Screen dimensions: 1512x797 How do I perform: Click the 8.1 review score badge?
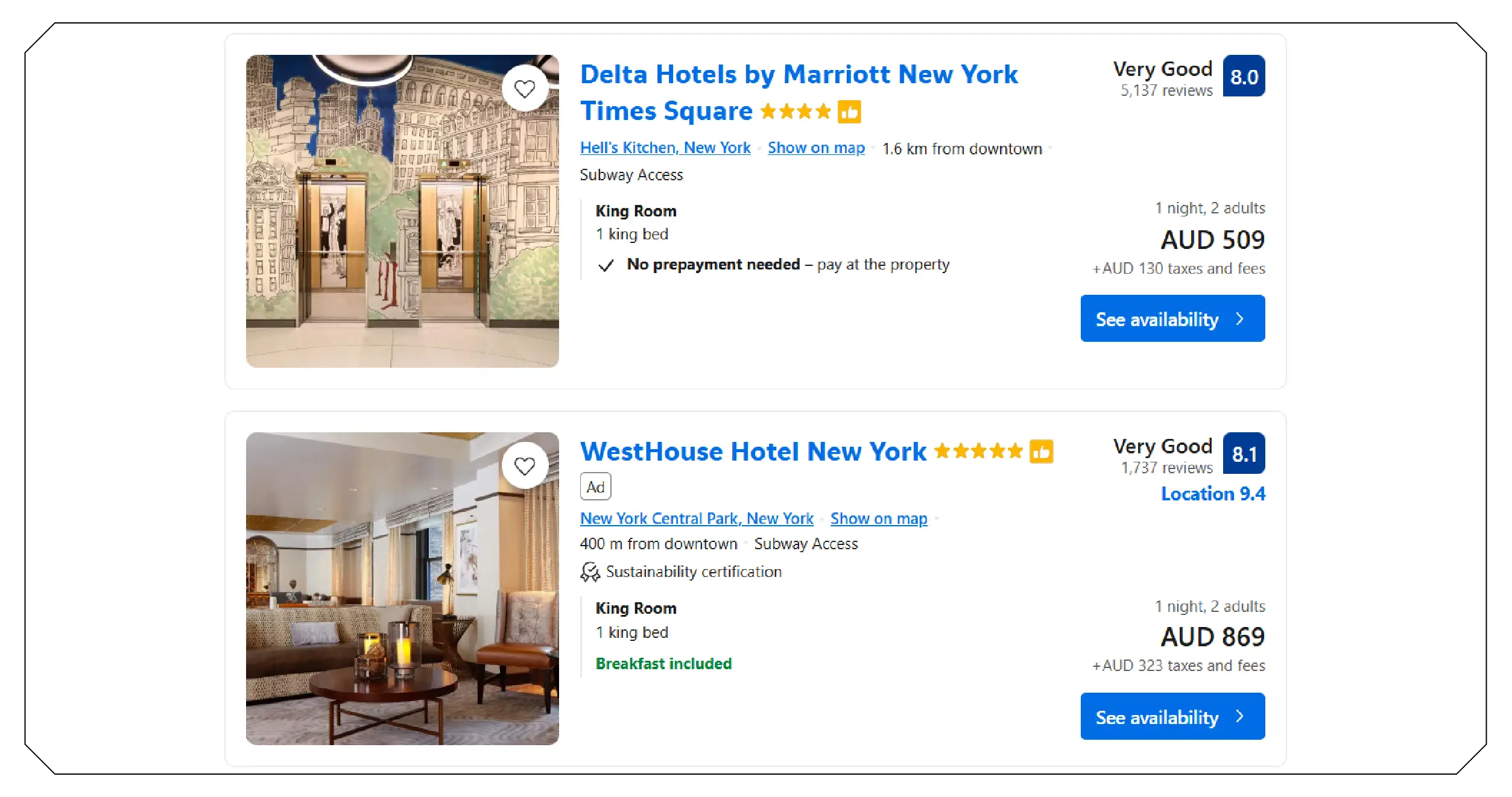click(x=1244, y=453)
